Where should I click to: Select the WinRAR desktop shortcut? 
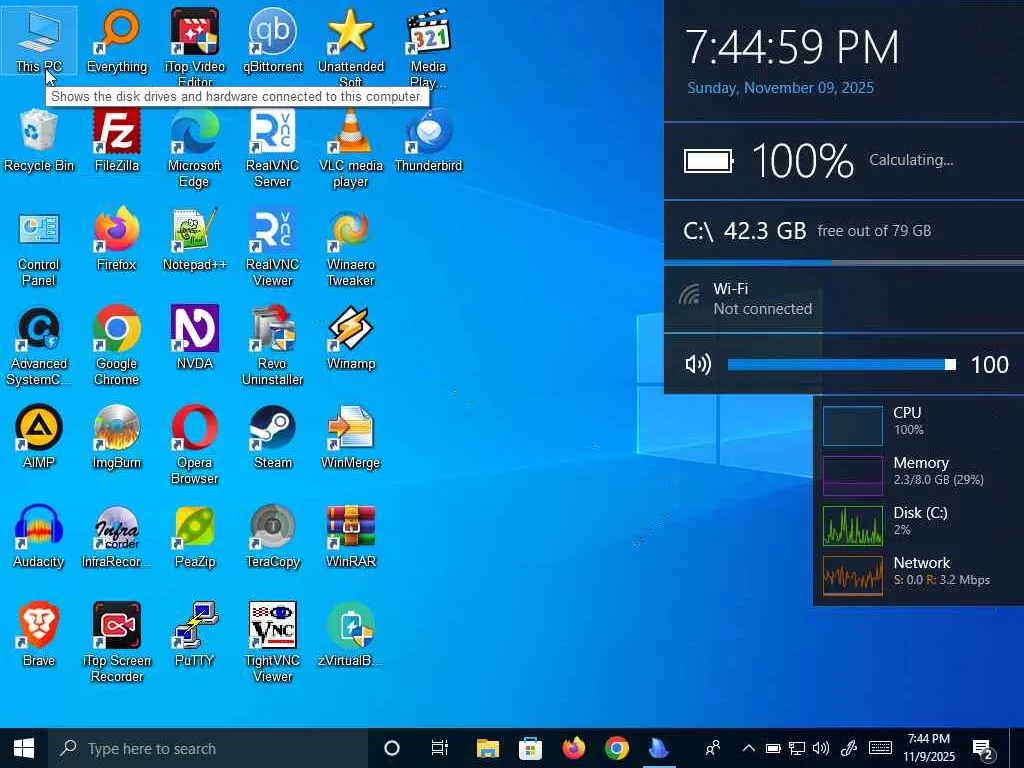coord(351,536)
